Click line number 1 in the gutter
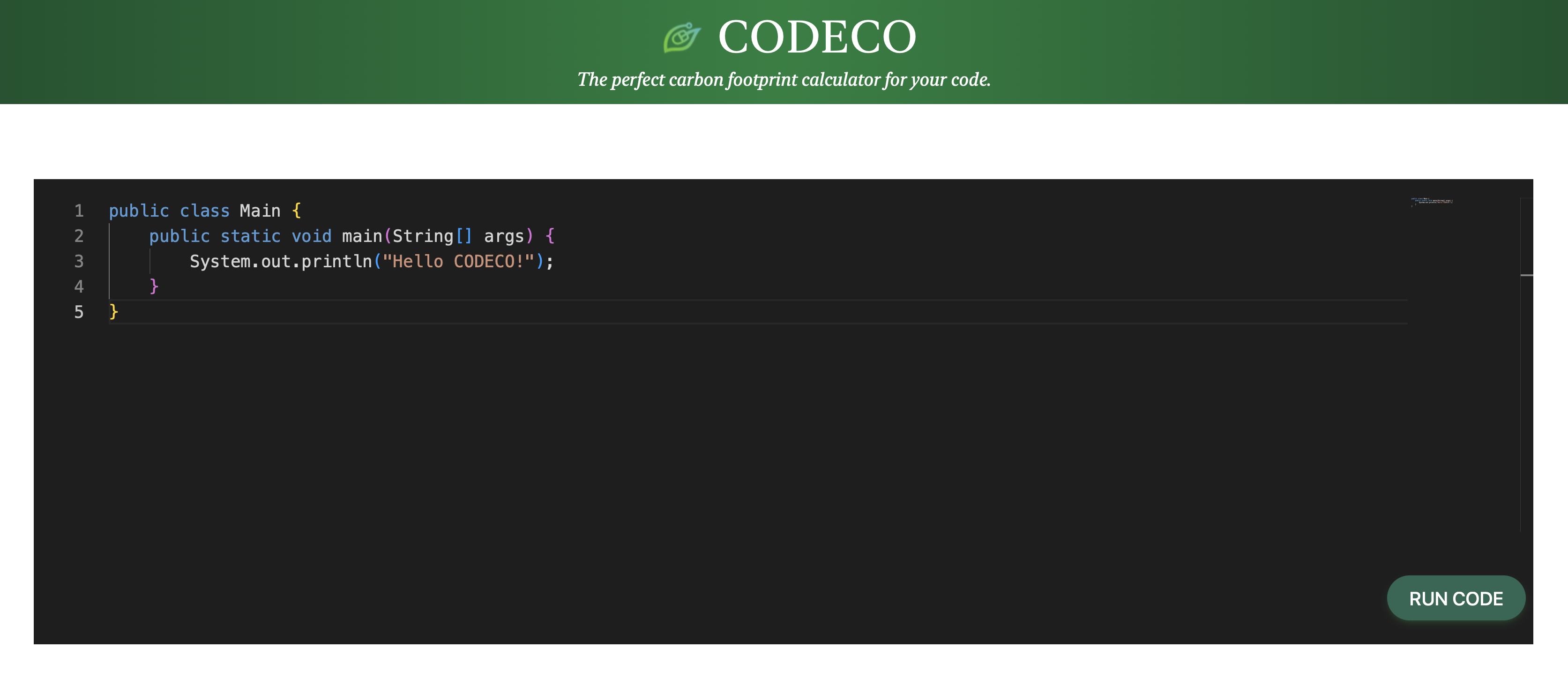Viewport: 1568px width, 679px height. click(79, 211)
